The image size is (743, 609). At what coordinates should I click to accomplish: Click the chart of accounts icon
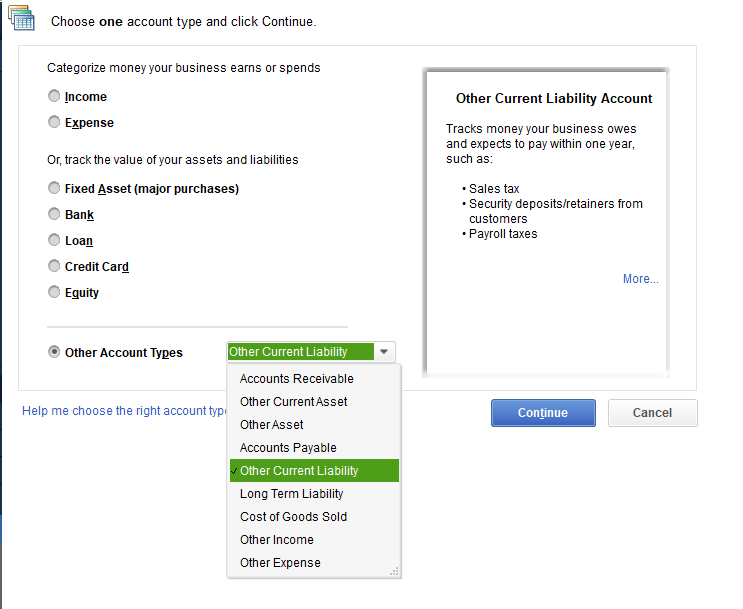click(x=20, y=17)
